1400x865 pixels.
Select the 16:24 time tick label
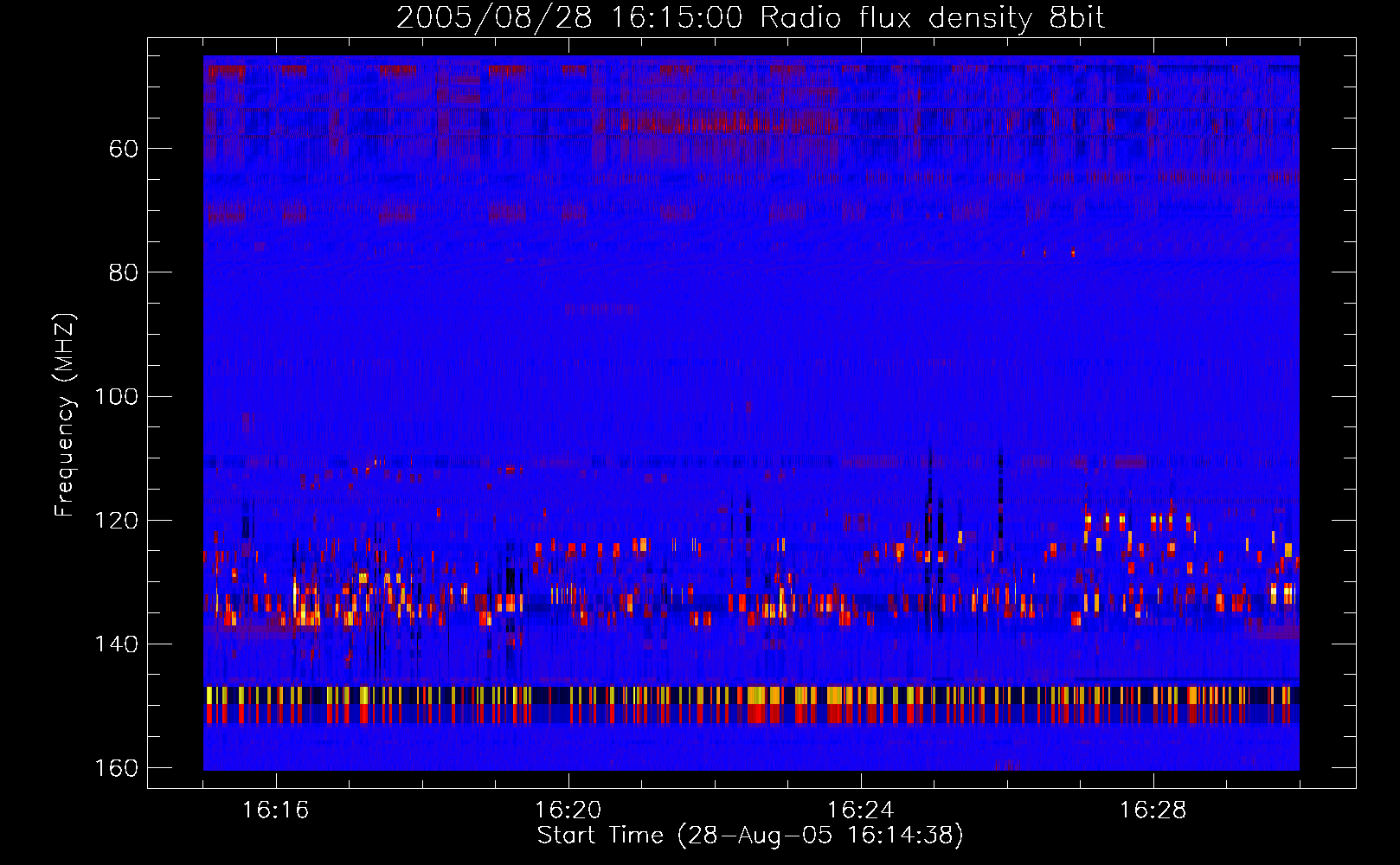pos(861,810)
